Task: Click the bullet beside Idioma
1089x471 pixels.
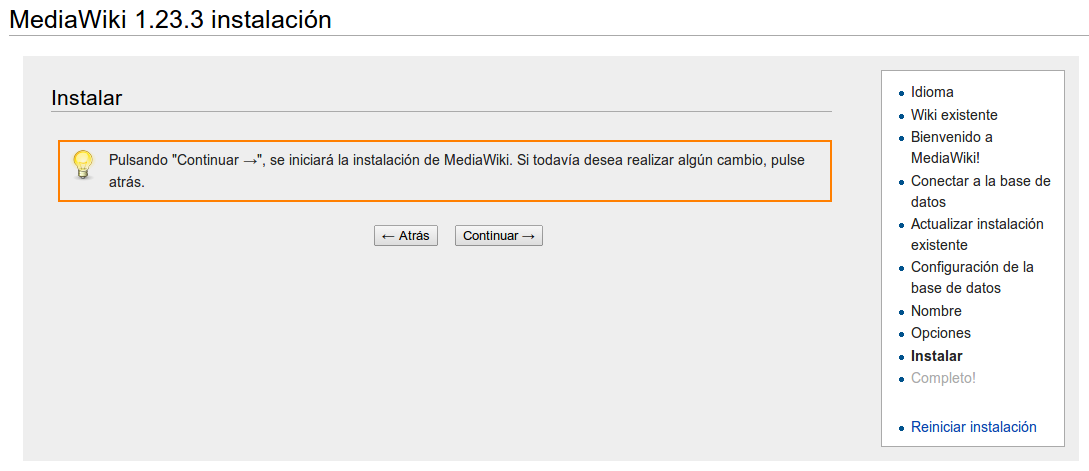Action: tap(902, 93)
